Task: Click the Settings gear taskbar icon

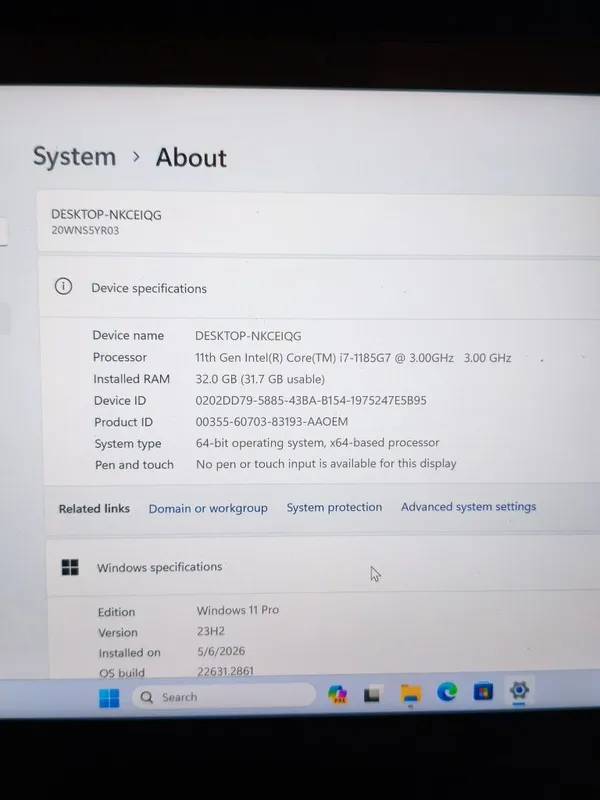Action: pyautogui.click(x=519, y=691)
